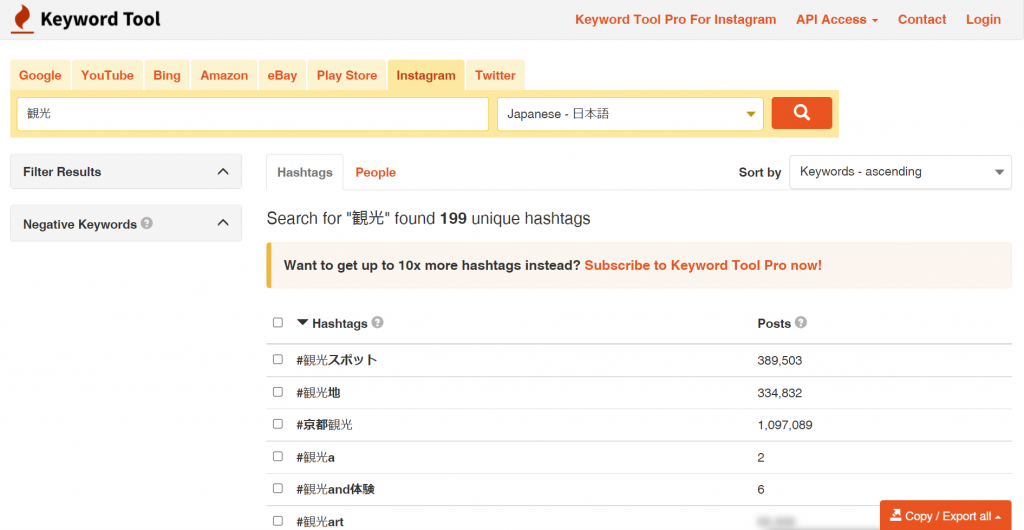Click the Keyword Tool brand name
Screen dimensions: 1024x530
click(x=101, y=19)
